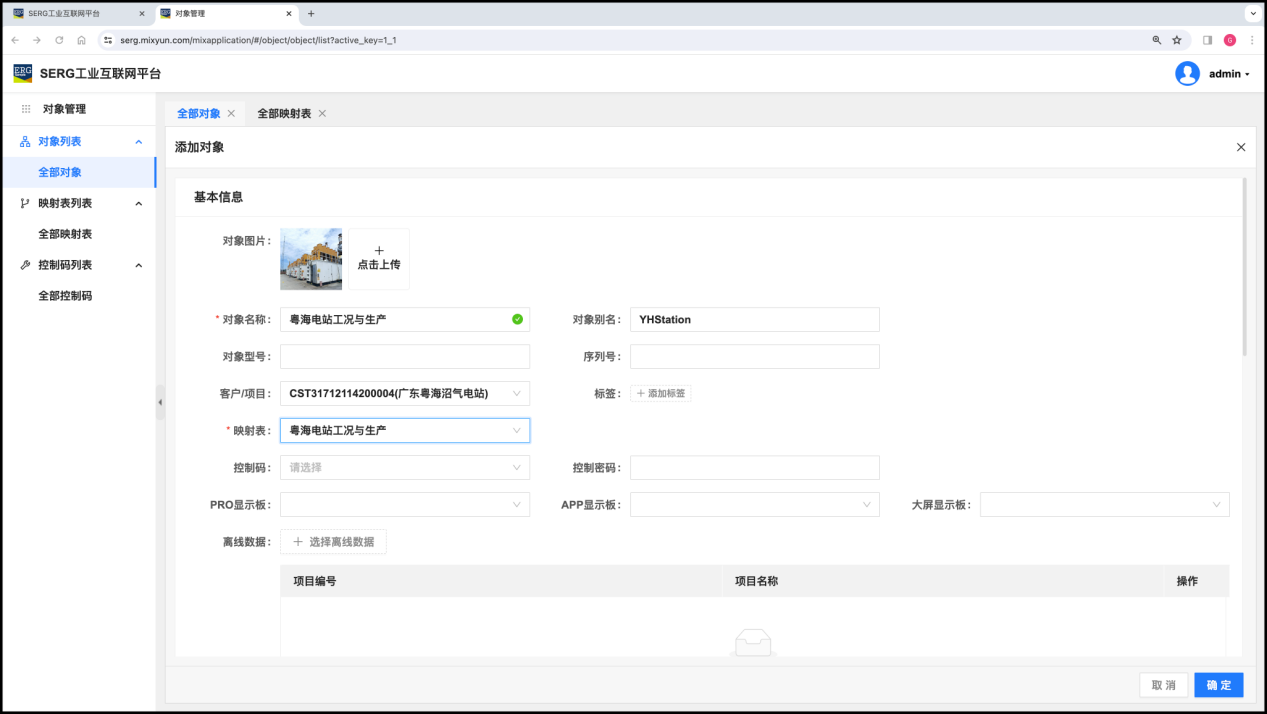Screen dimensions: 1267x714
Task: Open a new browser tab with plus icon
Action: 311,14
